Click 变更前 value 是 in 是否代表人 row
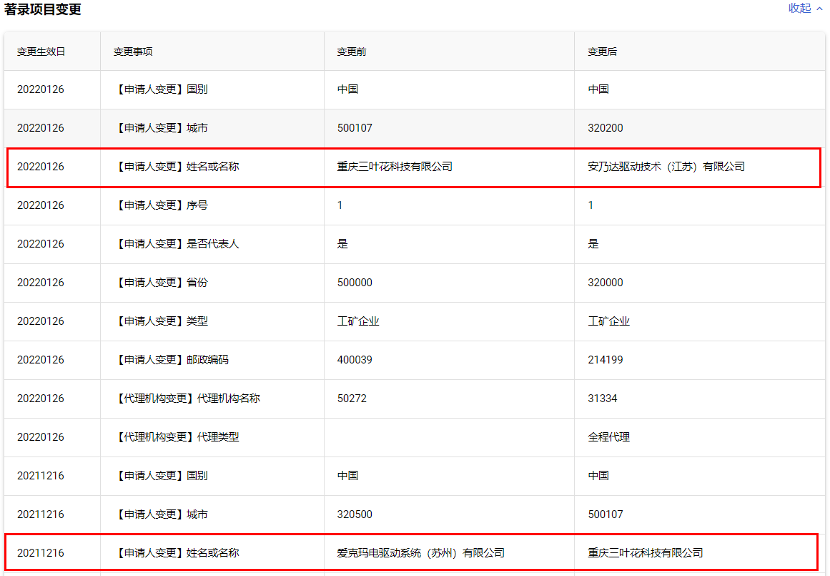This screenshot has height=576, width=830. 342,244
